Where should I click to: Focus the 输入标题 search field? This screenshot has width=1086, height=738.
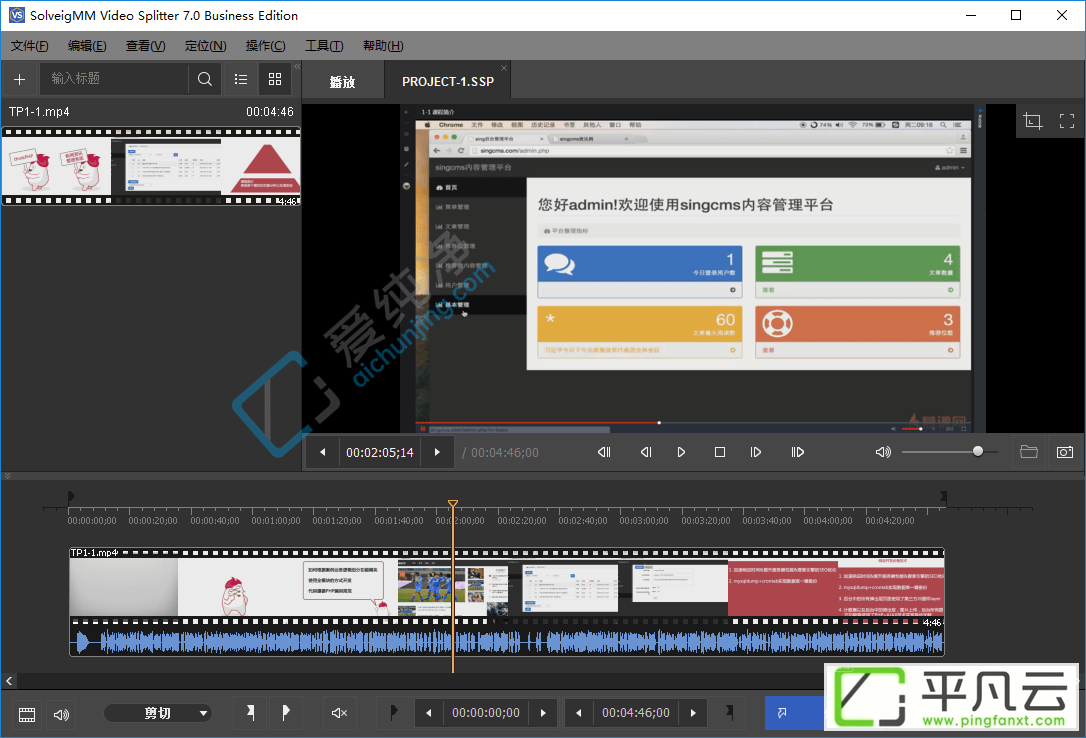[x=114, y=79]
